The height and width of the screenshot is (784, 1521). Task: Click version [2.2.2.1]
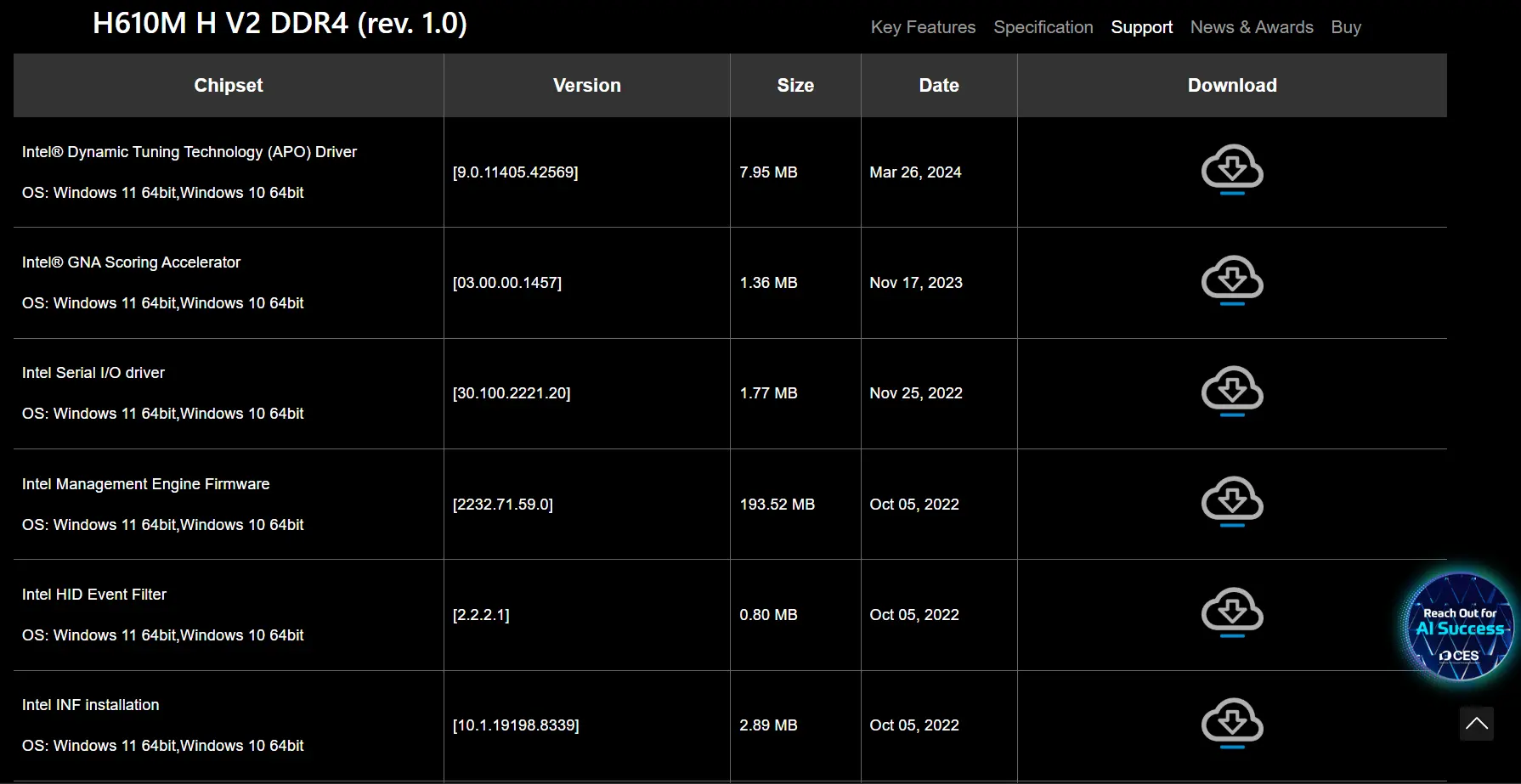(481, 615)
